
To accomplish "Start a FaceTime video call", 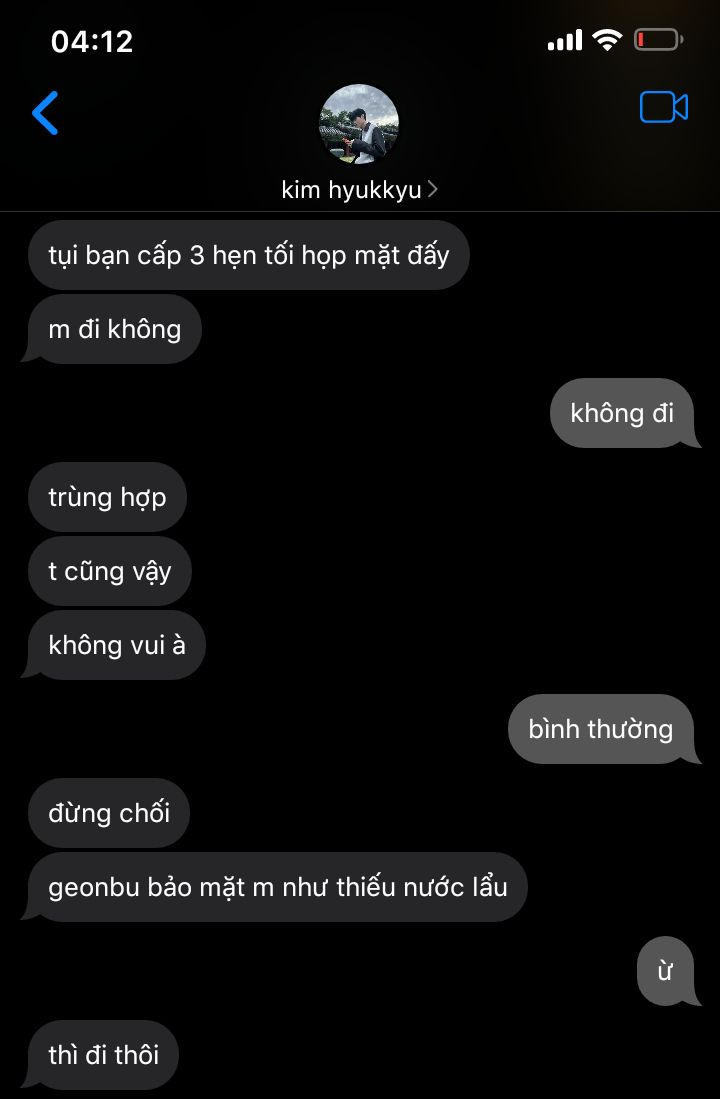I will pos(663,107).
